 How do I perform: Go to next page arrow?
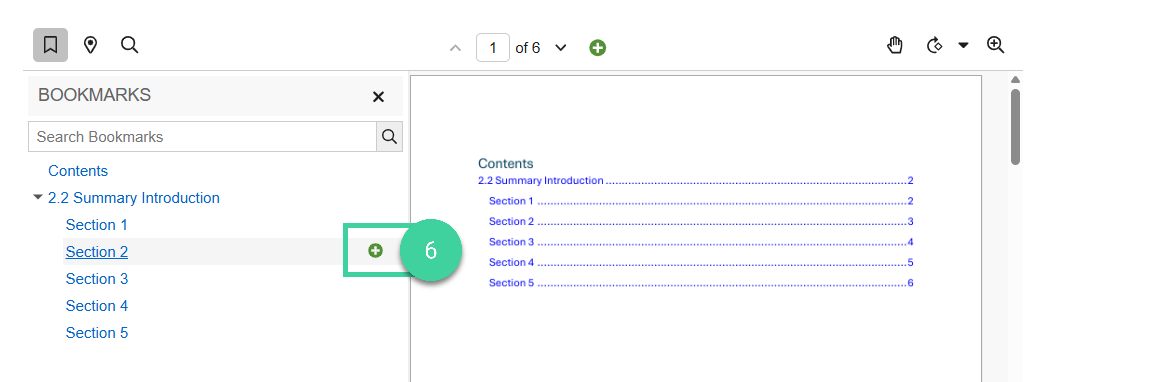point(561,48)
